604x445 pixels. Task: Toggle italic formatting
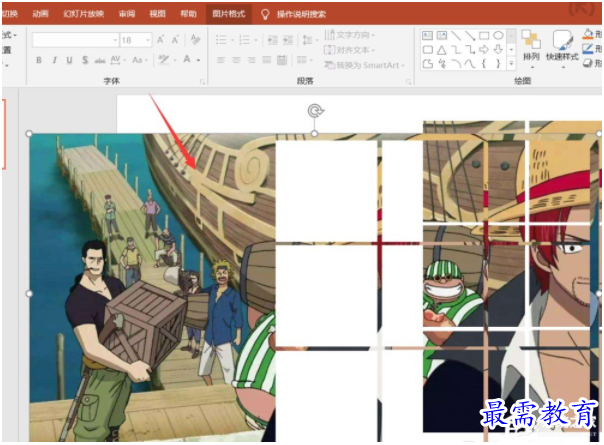pos(54,60)
